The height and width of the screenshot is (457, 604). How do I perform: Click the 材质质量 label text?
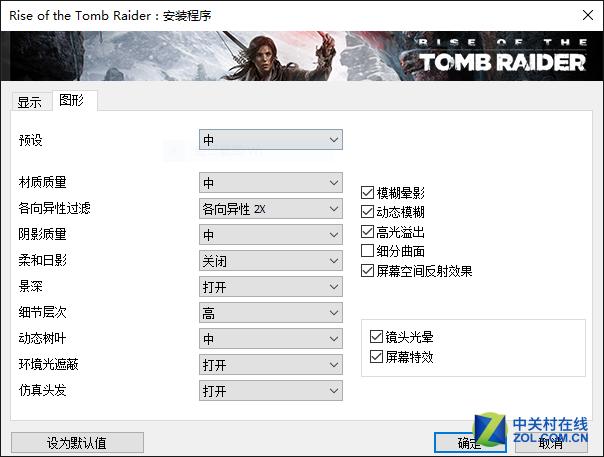point(42,182)
